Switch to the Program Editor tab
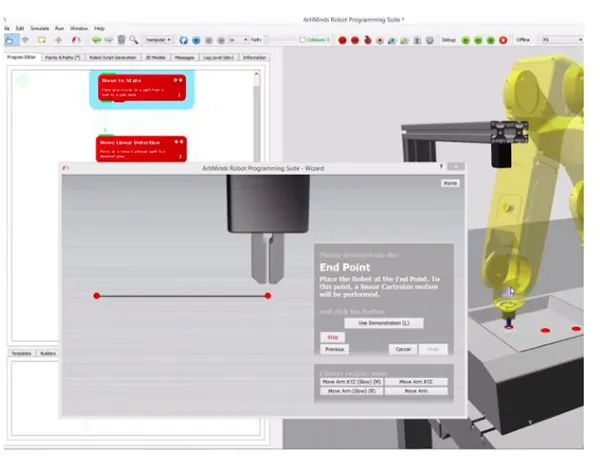Image resolution: width=600 pixels, height=460 pixels. click(21, 57)
